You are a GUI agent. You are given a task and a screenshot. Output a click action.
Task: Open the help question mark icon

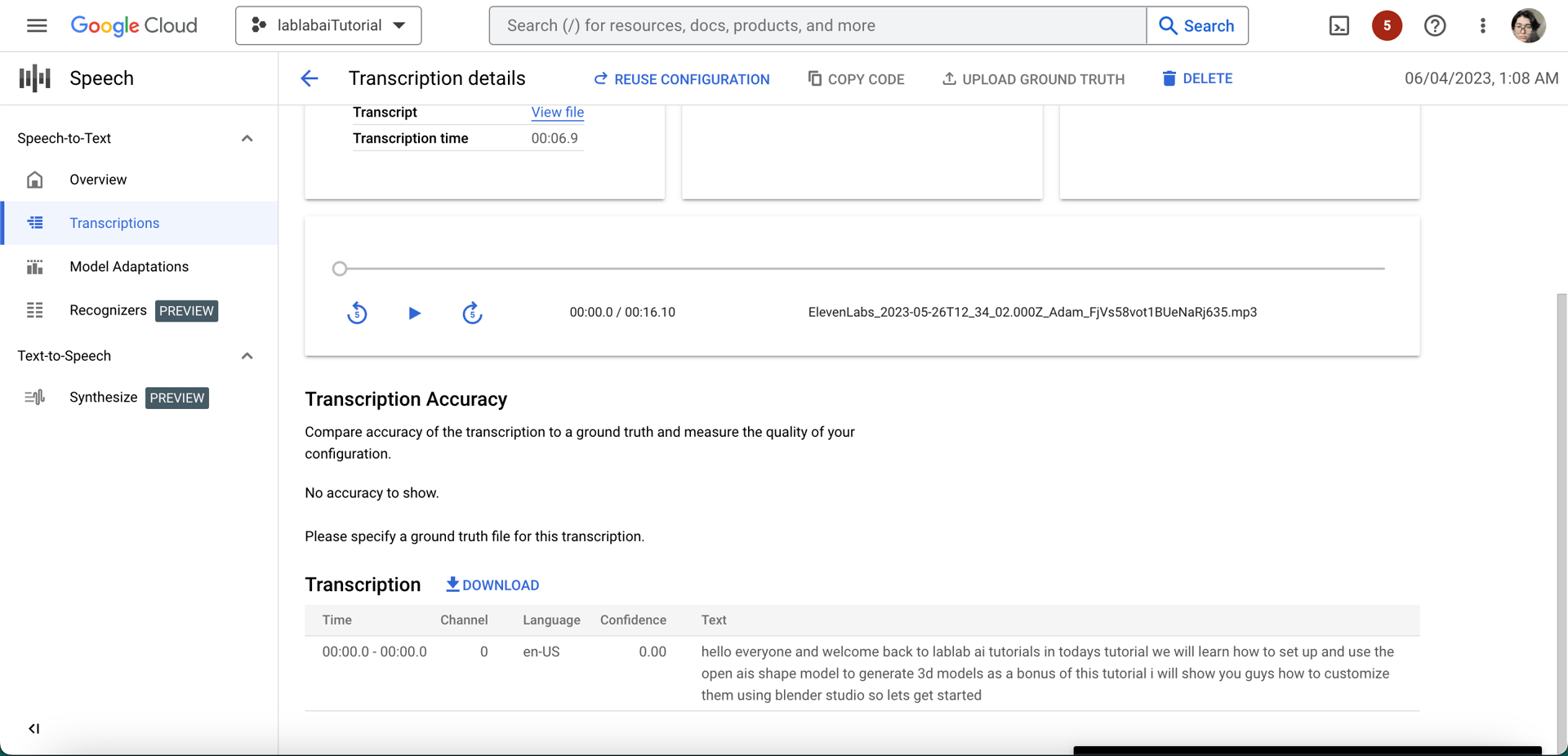tap(1435, 26)
